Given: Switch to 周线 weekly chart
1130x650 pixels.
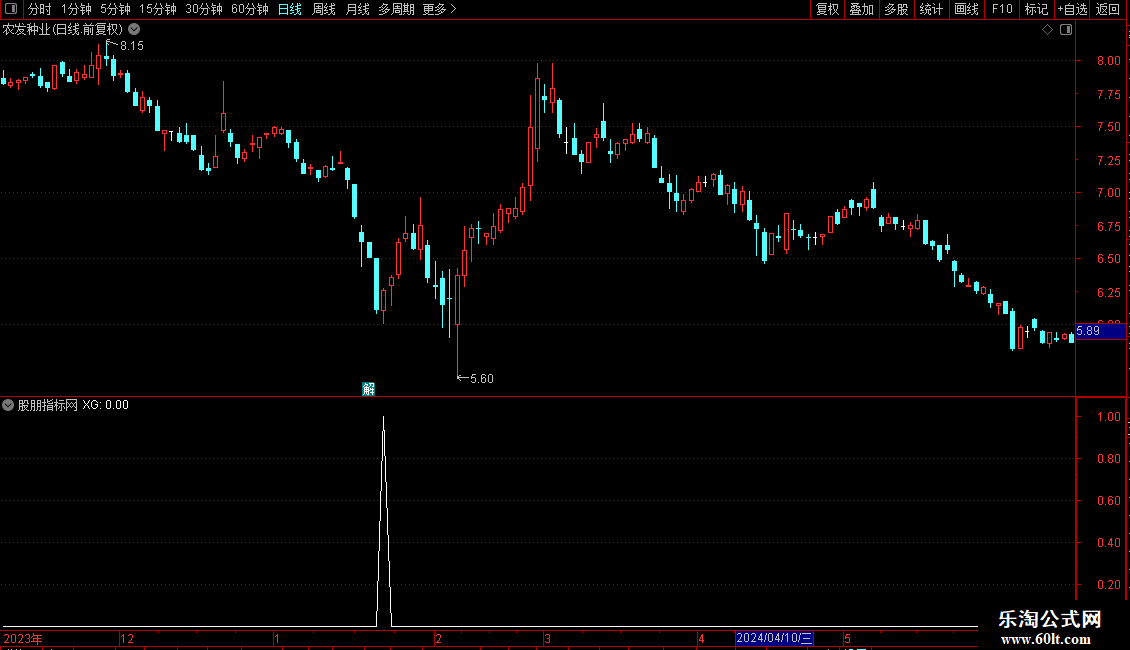Looking at the screenshot, I should click(324, 9).
